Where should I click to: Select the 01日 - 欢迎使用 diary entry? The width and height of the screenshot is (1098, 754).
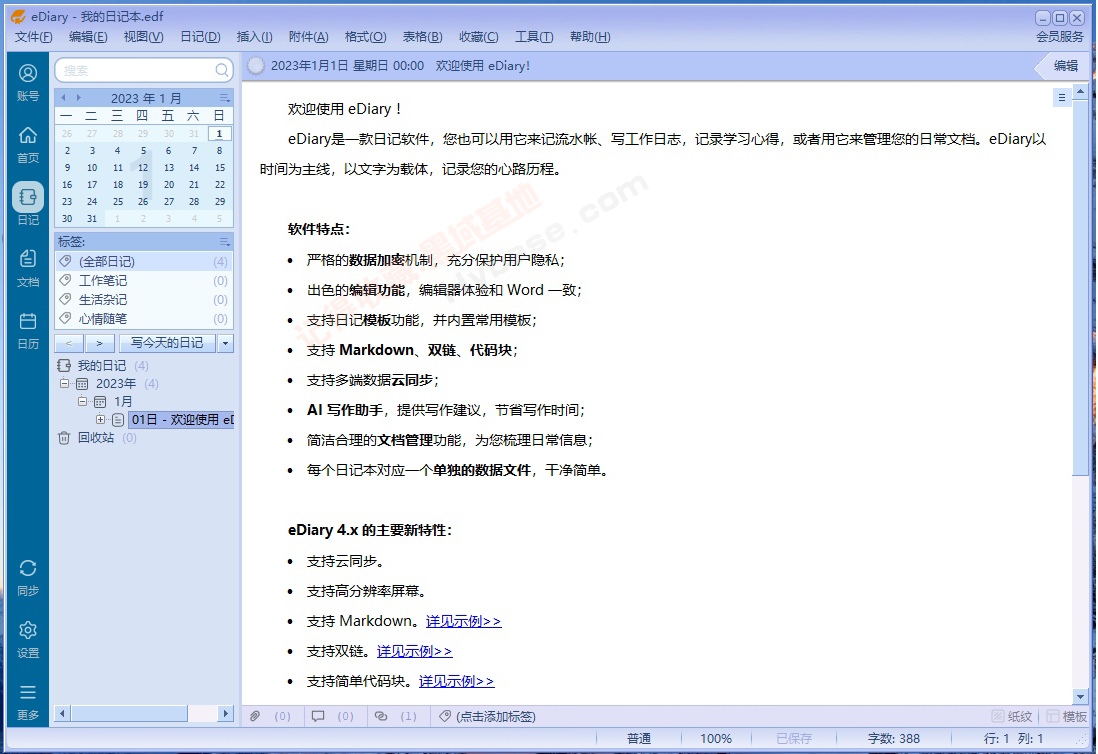tap(182, 419)
